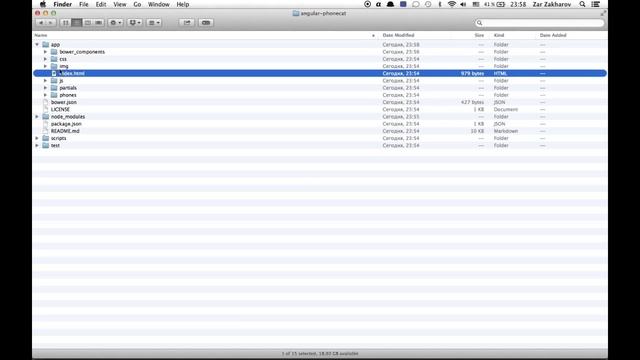The height and width of the screenshot is (360, 640).
Task: Expand the phones folder
Action: (x=45, y=95)
